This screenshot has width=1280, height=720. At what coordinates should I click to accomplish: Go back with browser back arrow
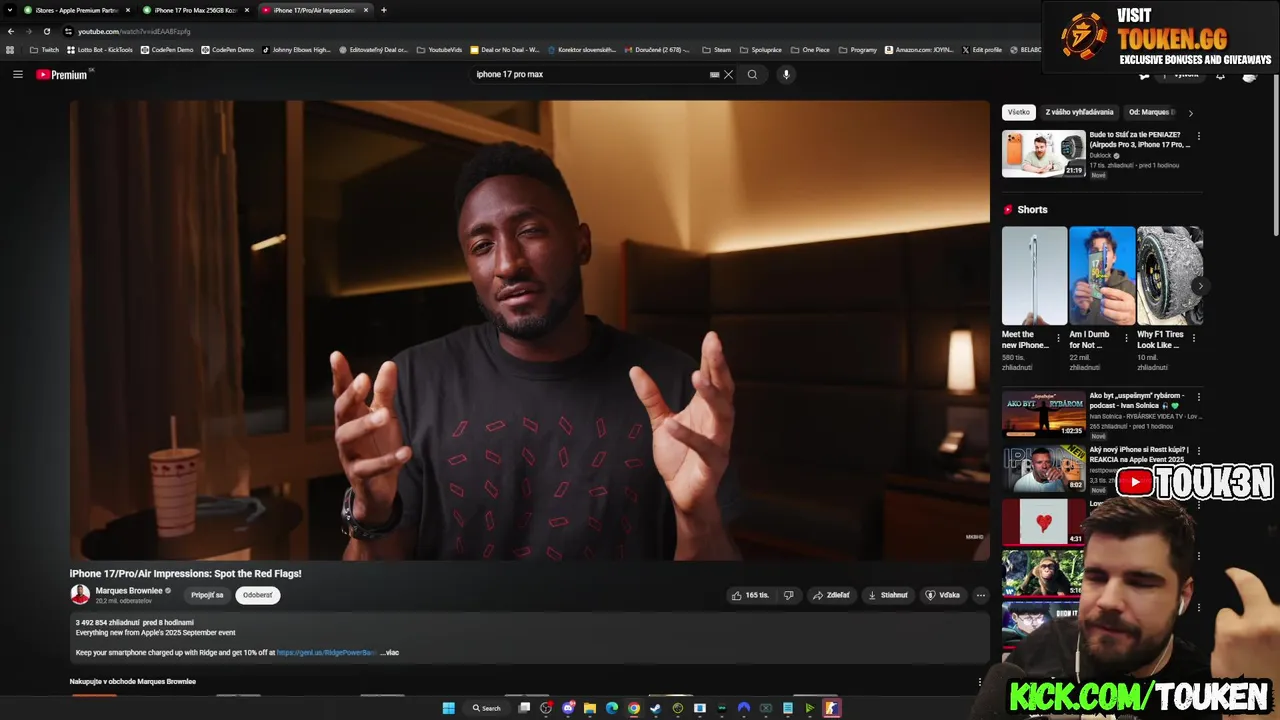(x=11, y=31)
